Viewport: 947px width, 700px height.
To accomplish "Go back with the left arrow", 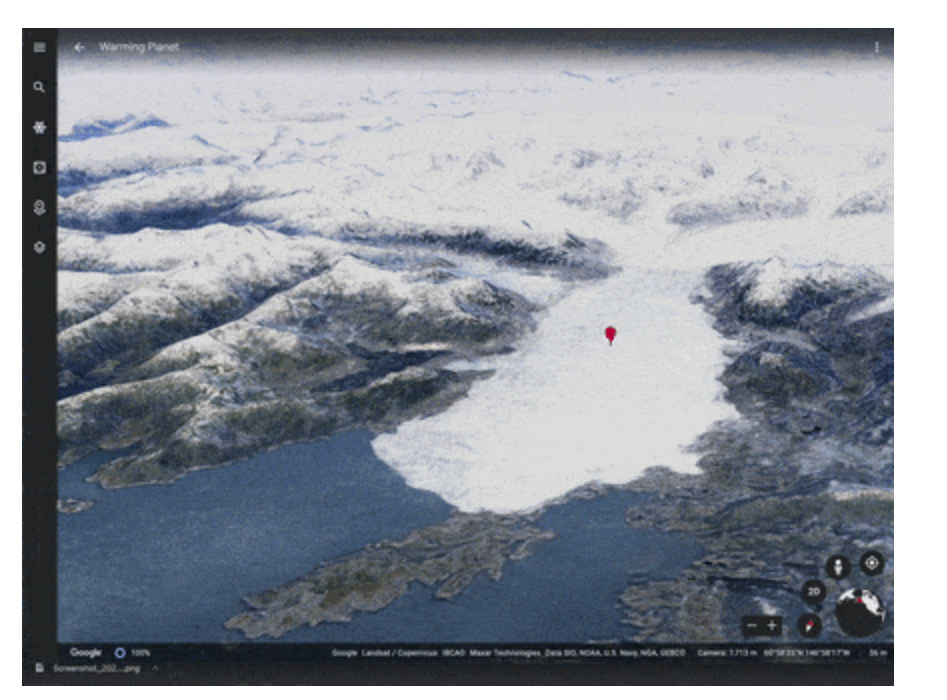I will pos(79,47).
